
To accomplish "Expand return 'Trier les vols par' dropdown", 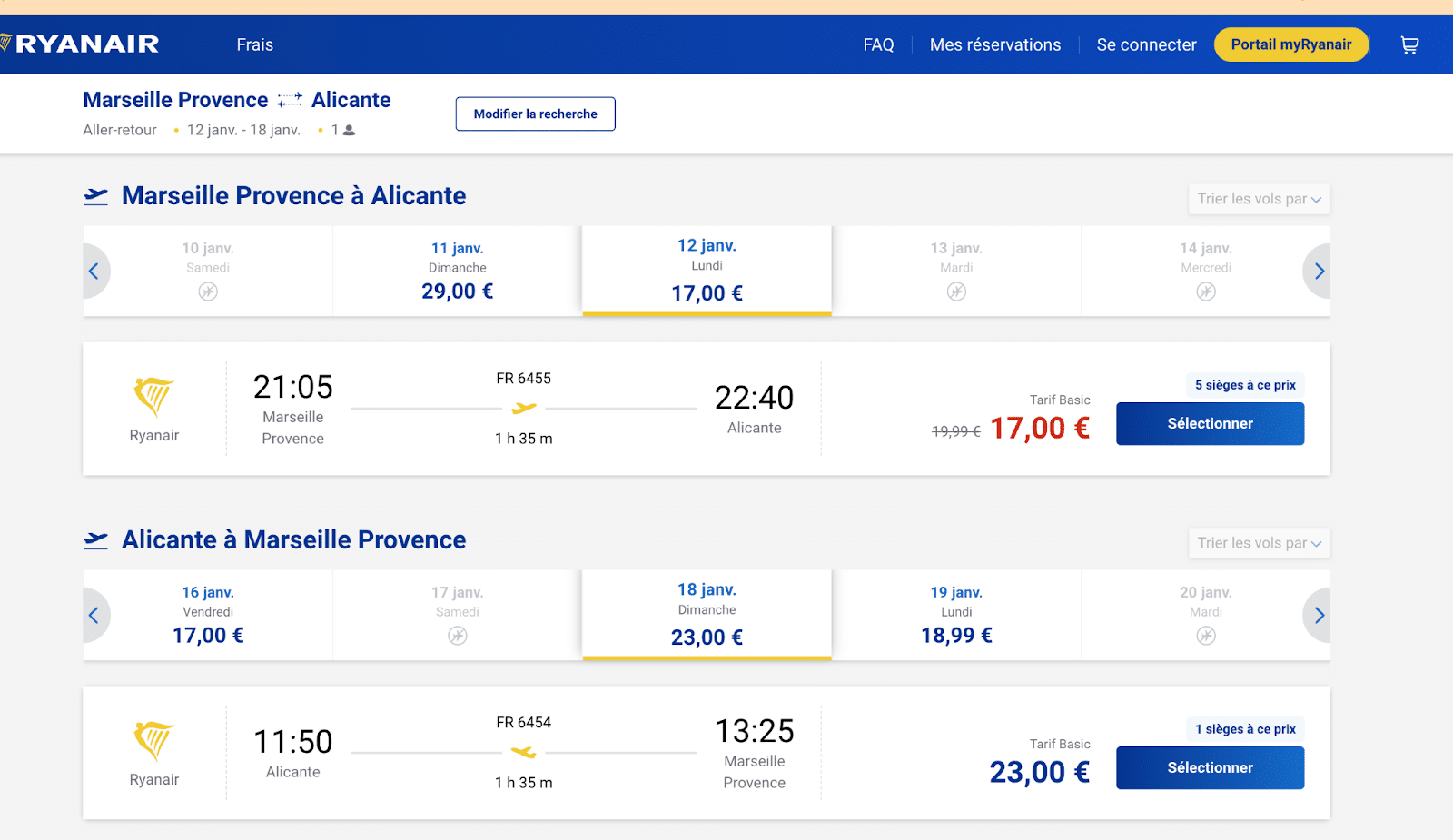I will pyautogui.click(x=1259, y=543).
